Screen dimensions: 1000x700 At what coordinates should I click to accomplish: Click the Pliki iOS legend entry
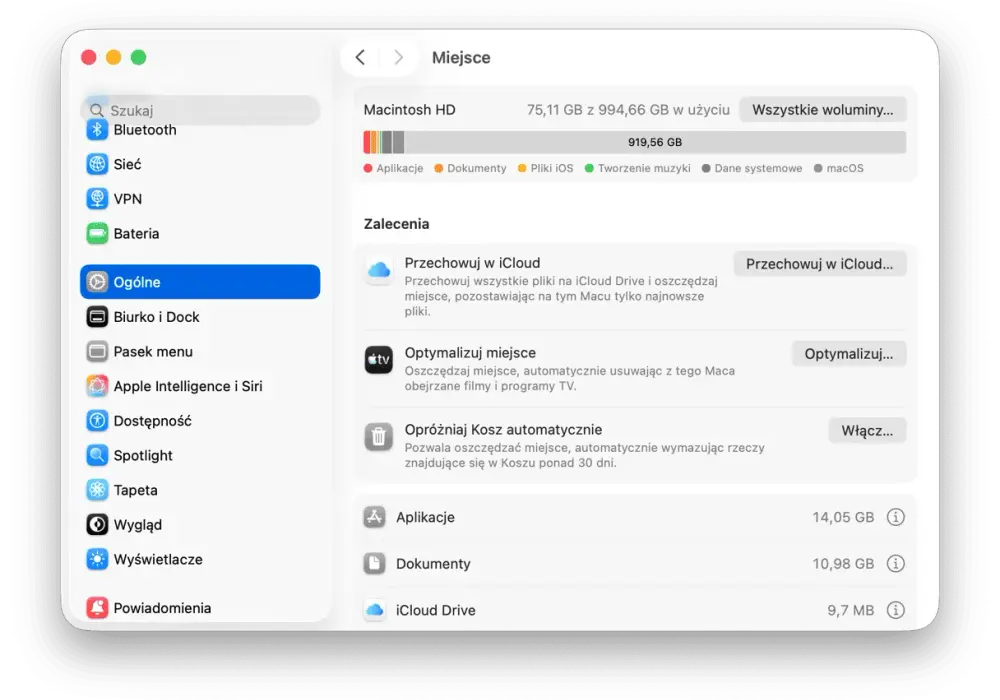click(x=546, y=168)
